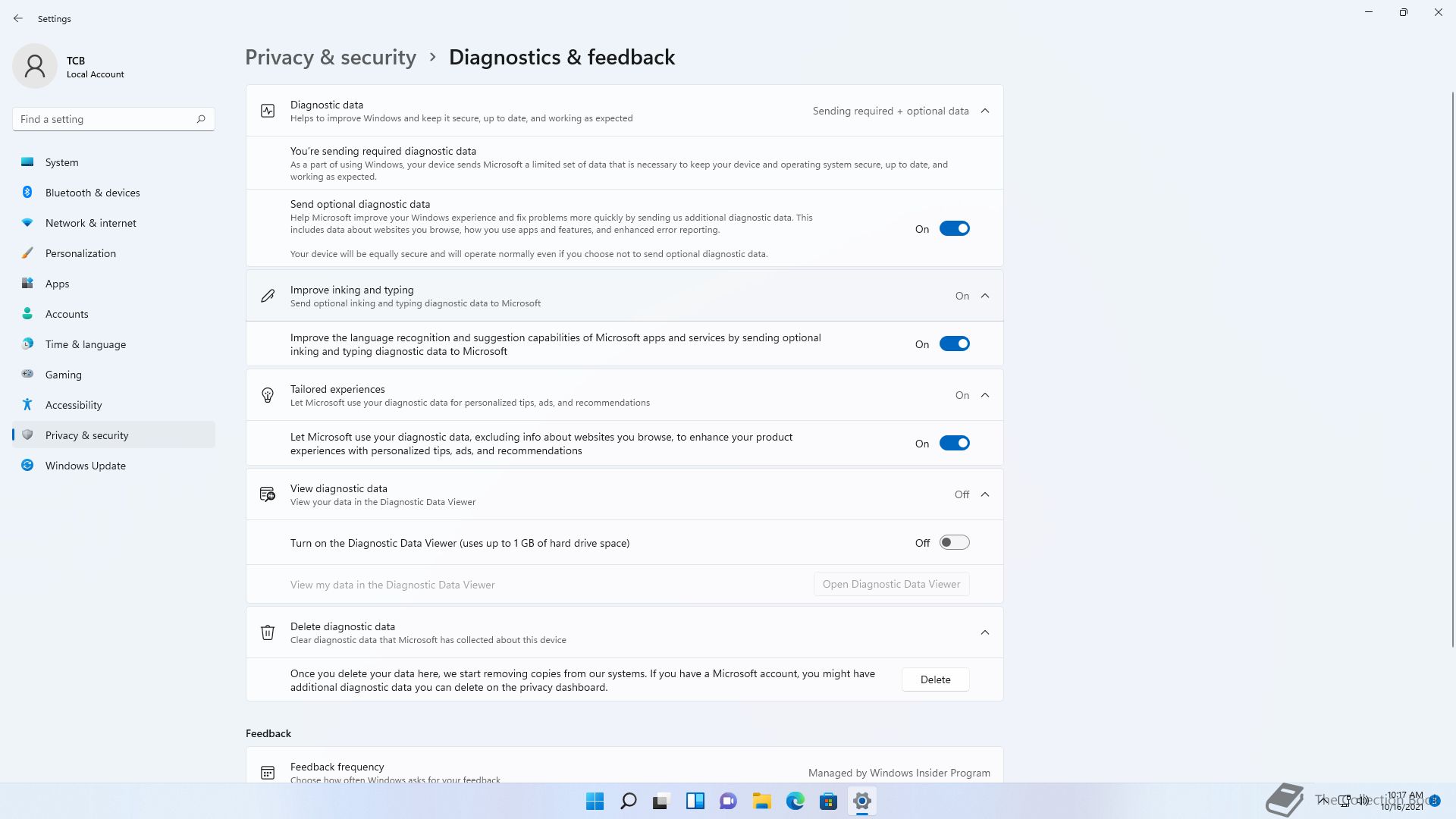The width and height of the screenshot is (1456, 819).
Task: Collapse the Tailored experiences section
Action: [x=985, y=395]
